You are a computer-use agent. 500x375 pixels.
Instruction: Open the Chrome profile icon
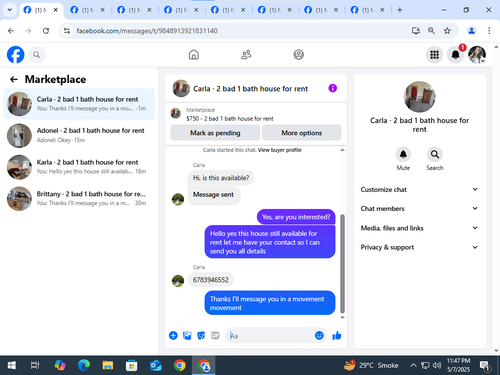[471, 31]
